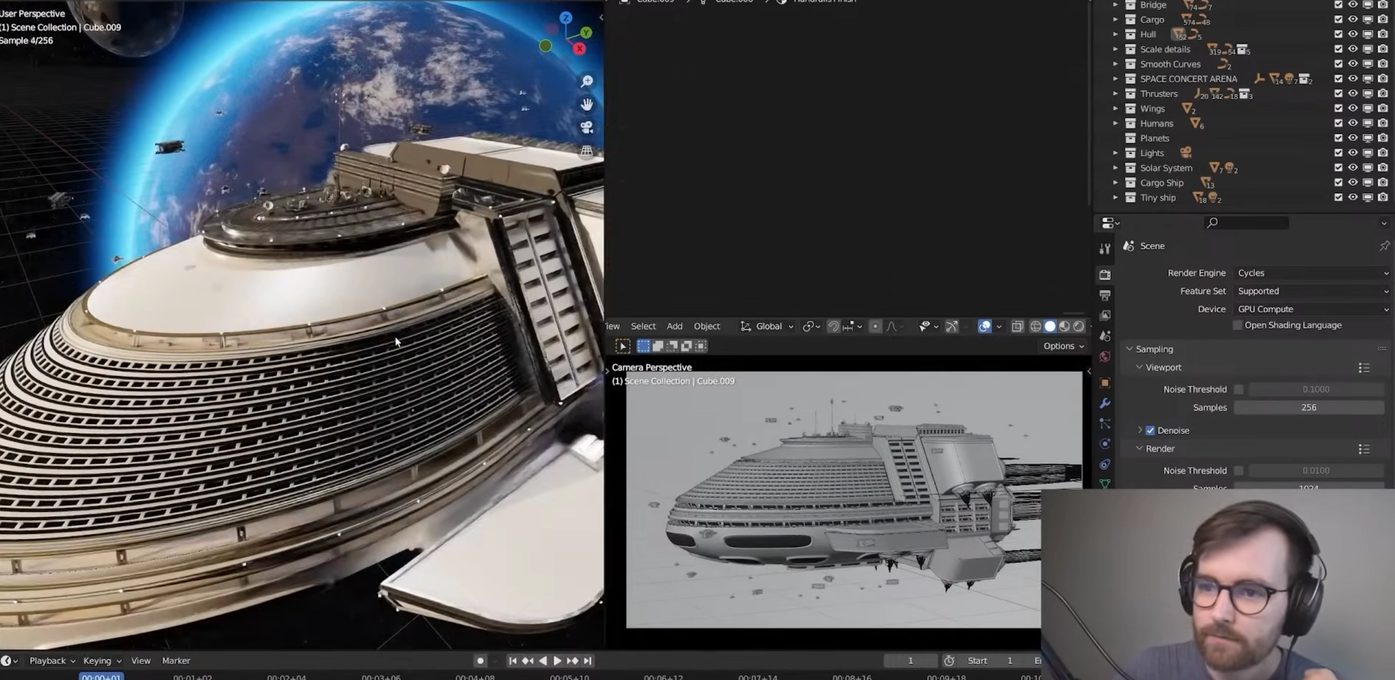The image size is (1395, 680).
Task: Select the Tweak select tool icon
Action: (x=622, y=346)
